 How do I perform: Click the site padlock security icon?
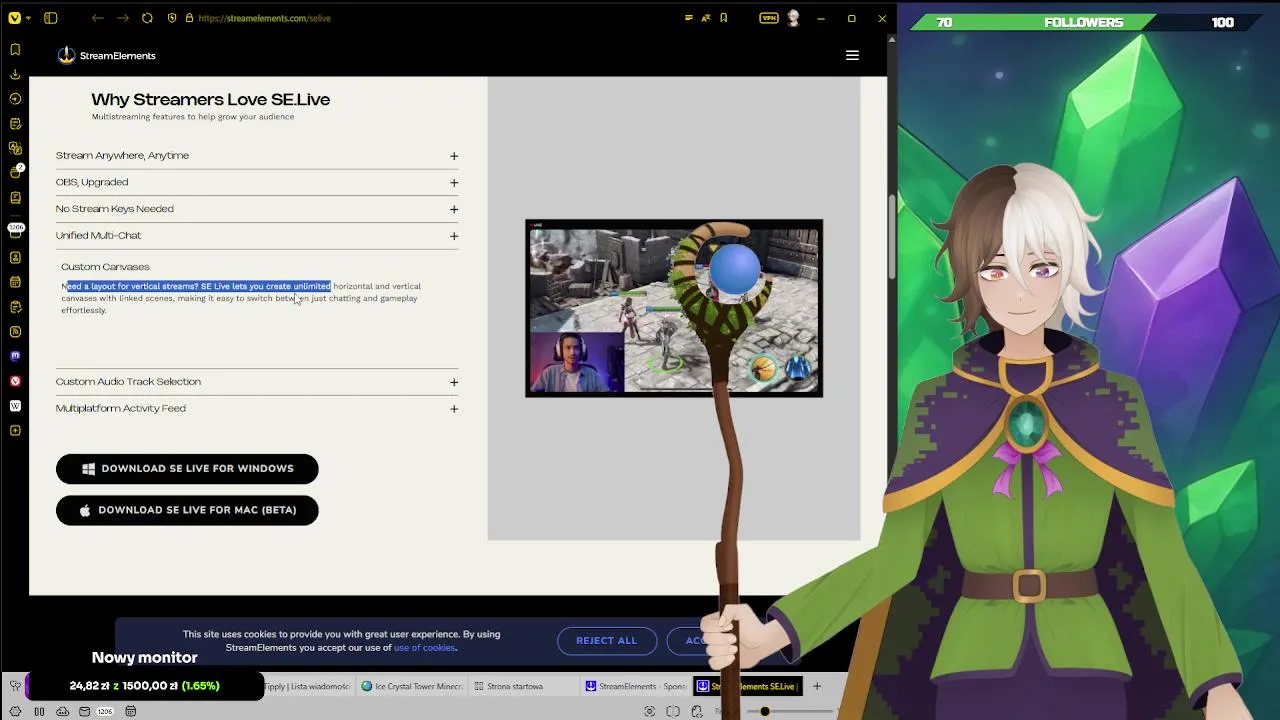(x=188, y=18)
